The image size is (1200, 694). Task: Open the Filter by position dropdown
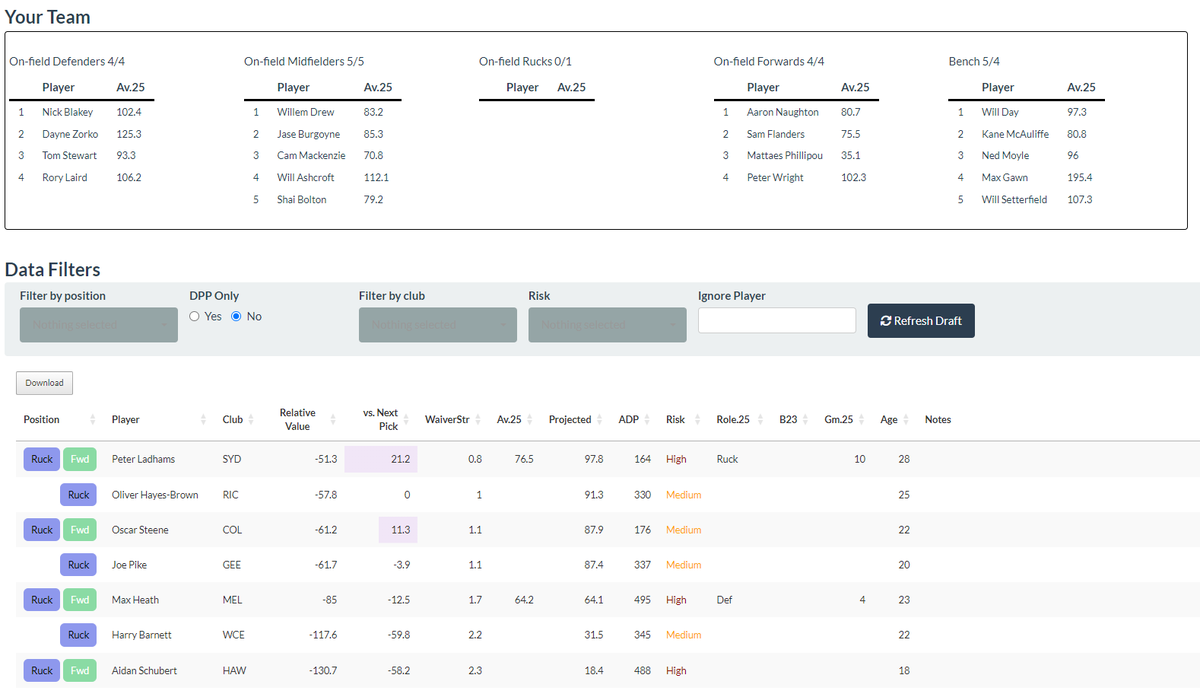coord(99,325)
